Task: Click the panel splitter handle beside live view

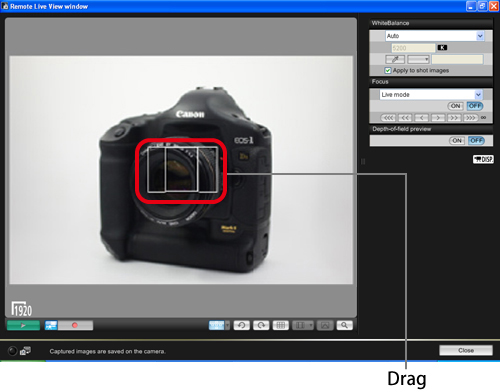Action: [363, 162]
